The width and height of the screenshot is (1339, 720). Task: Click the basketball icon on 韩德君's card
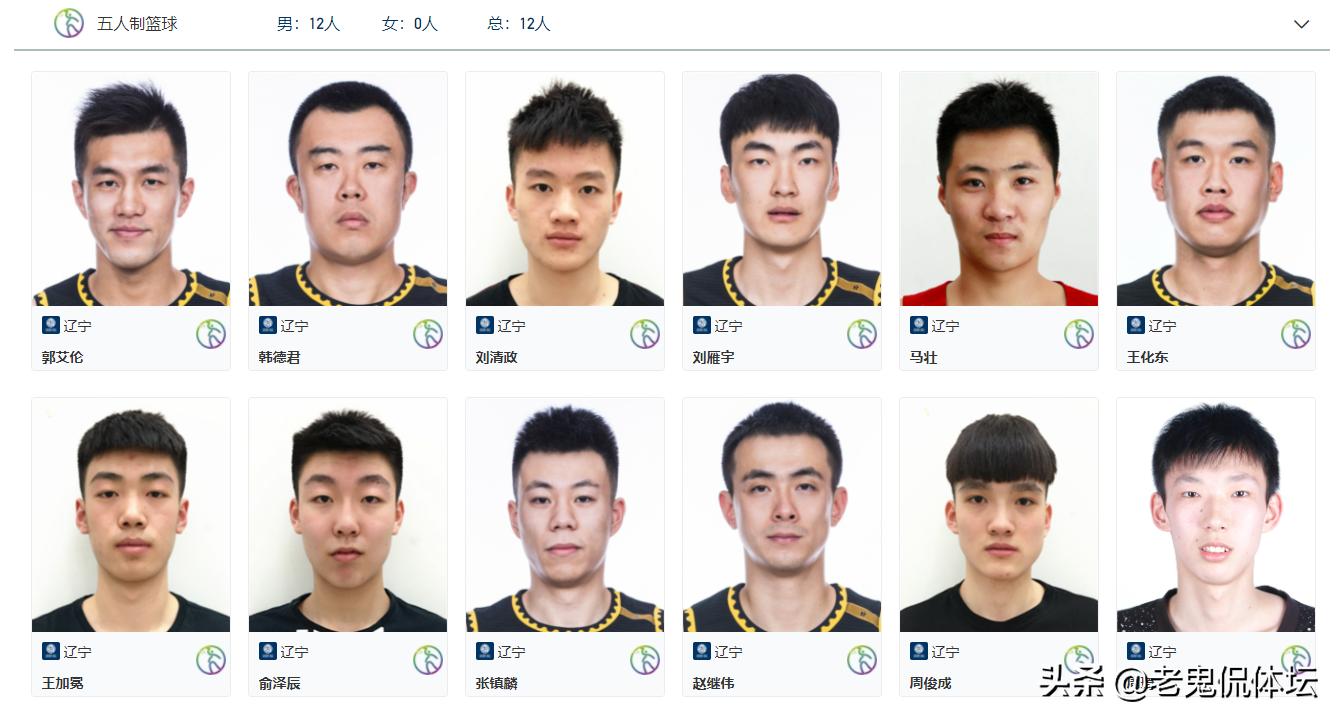pos(428,334)
